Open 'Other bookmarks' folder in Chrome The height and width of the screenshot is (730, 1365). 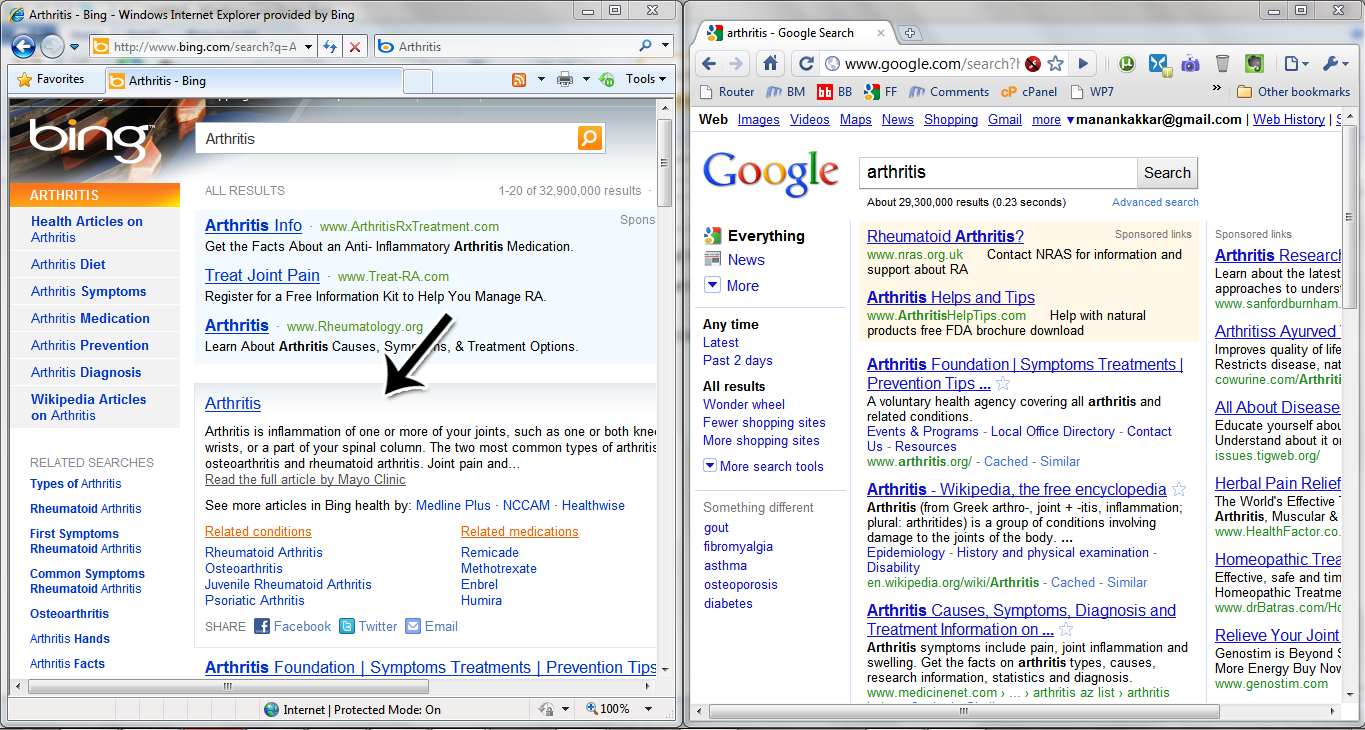pyautogui.click(x=1292, y=91)
